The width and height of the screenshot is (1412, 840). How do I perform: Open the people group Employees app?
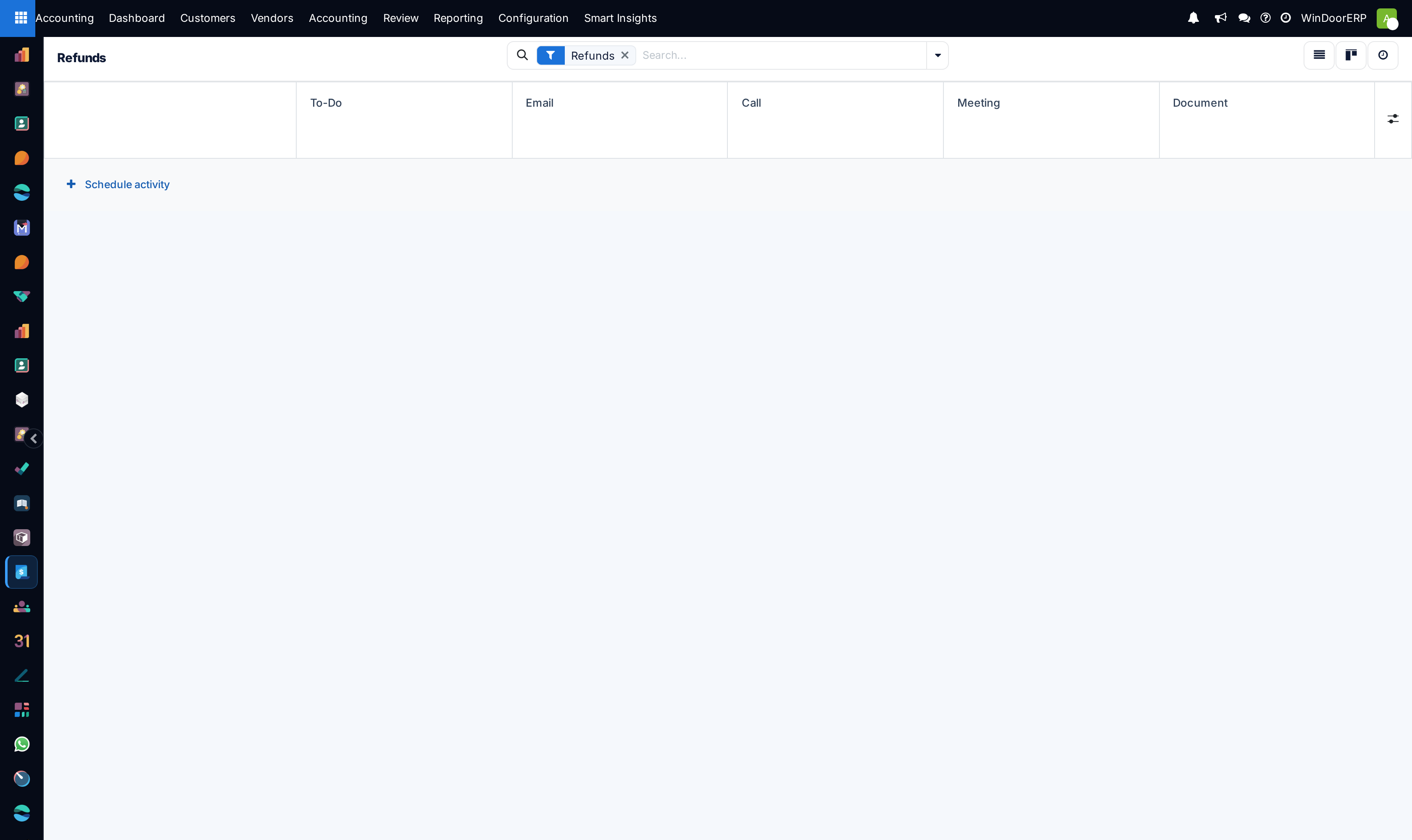(21, 607)
